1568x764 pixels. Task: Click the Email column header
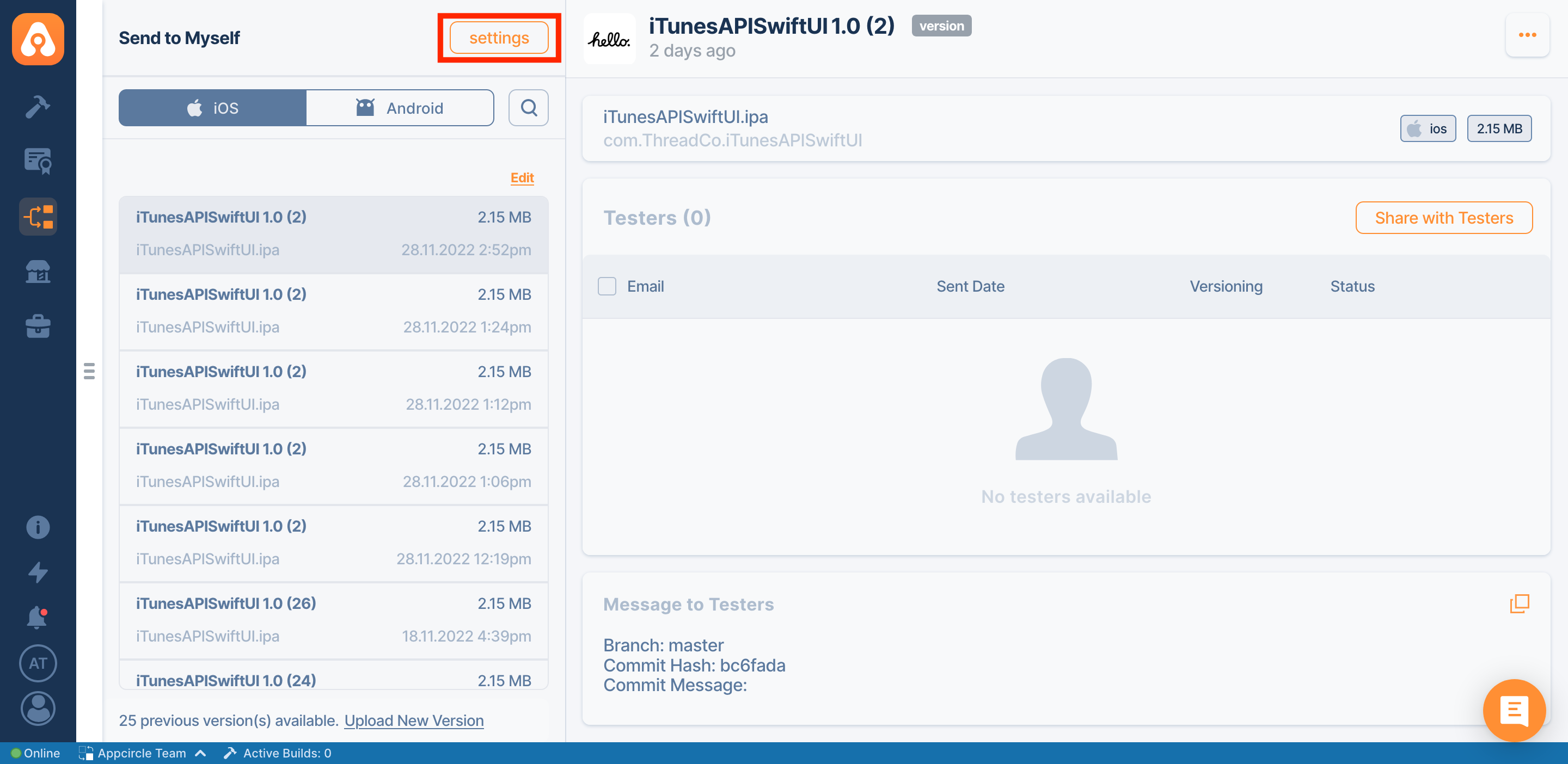click(x=645, y=286)
